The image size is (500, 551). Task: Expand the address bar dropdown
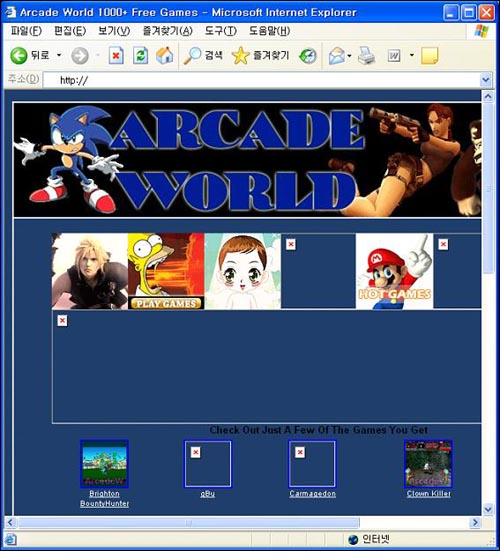(x=486, y=80)
